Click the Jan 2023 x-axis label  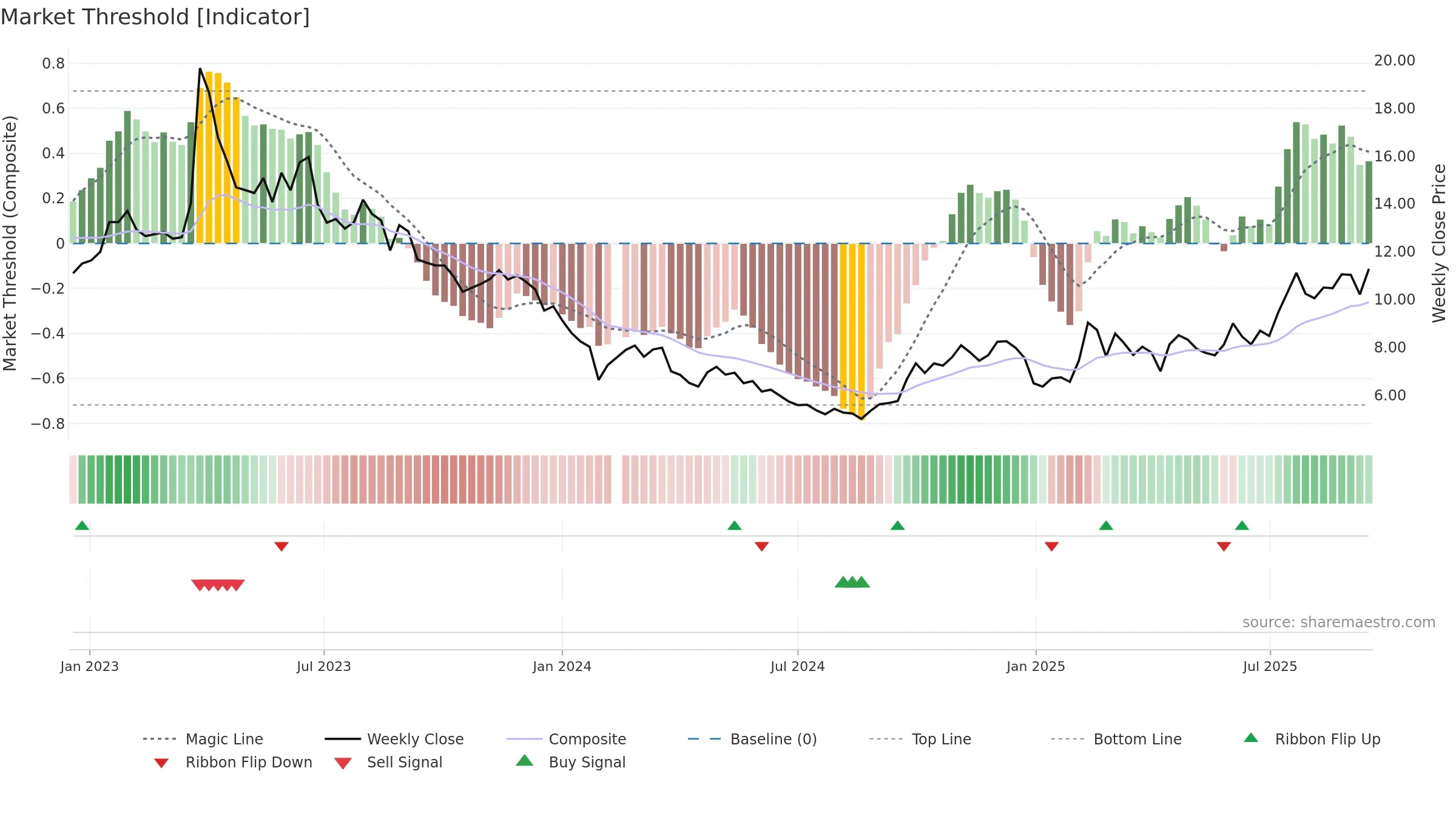(90, 666)
